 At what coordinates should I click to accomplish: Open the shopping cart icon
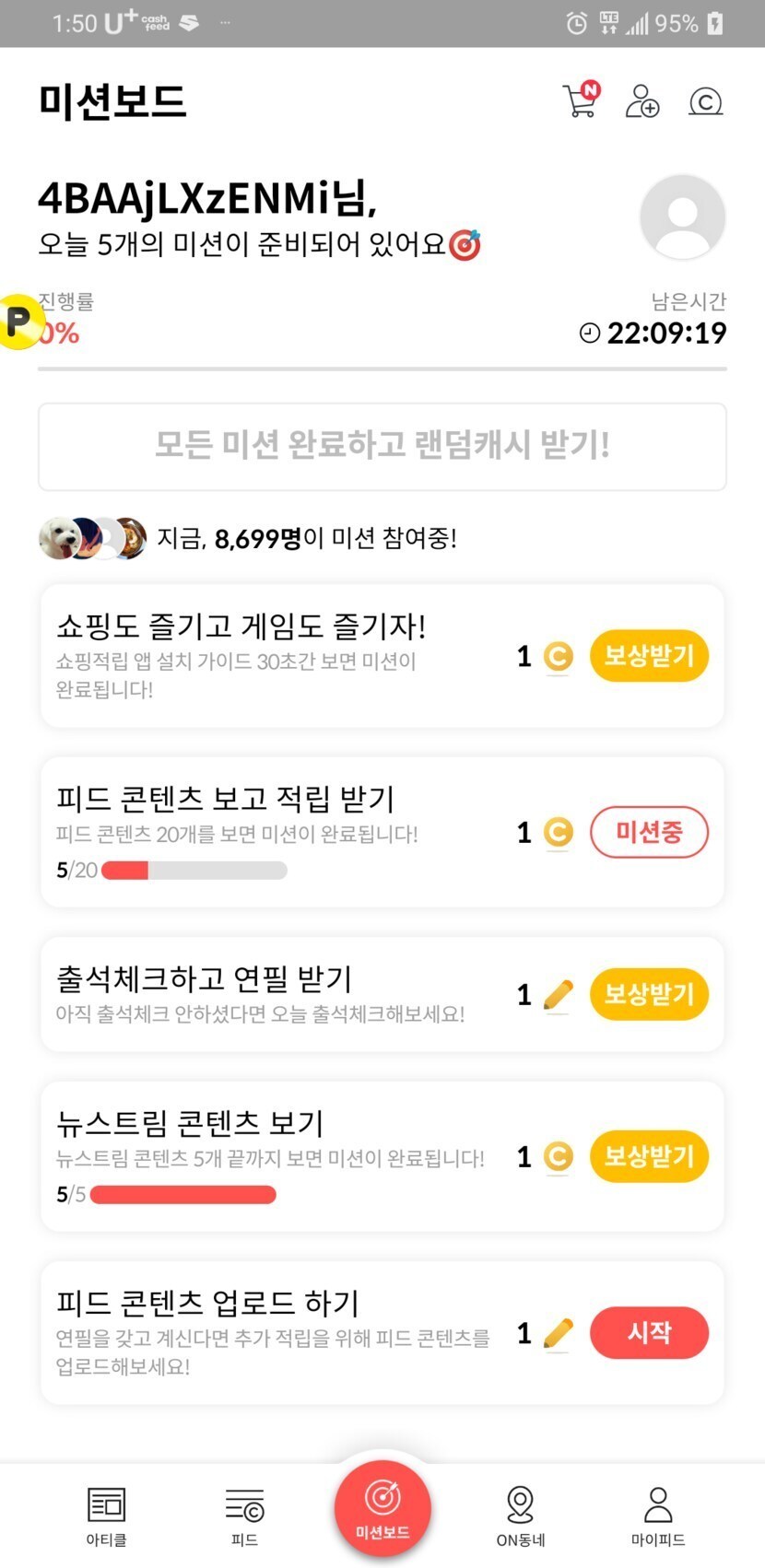pos(580,100)
